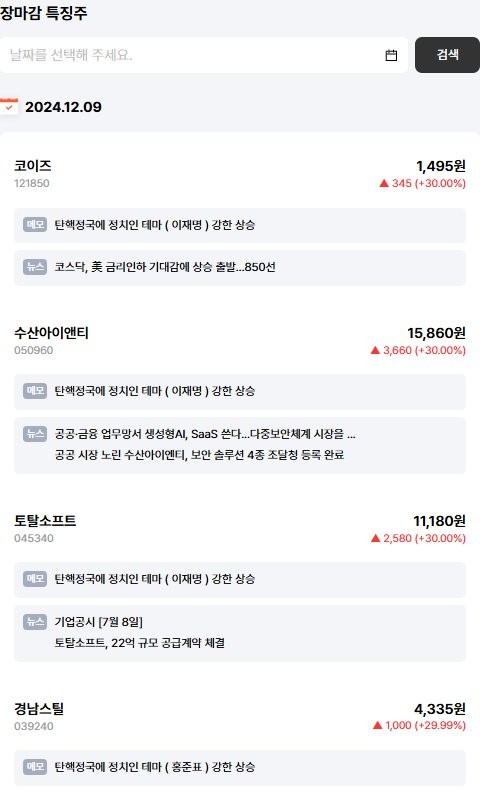Focus the 날짜를 선택해 주세요 date input
The image size is (480, 794).
204,55
